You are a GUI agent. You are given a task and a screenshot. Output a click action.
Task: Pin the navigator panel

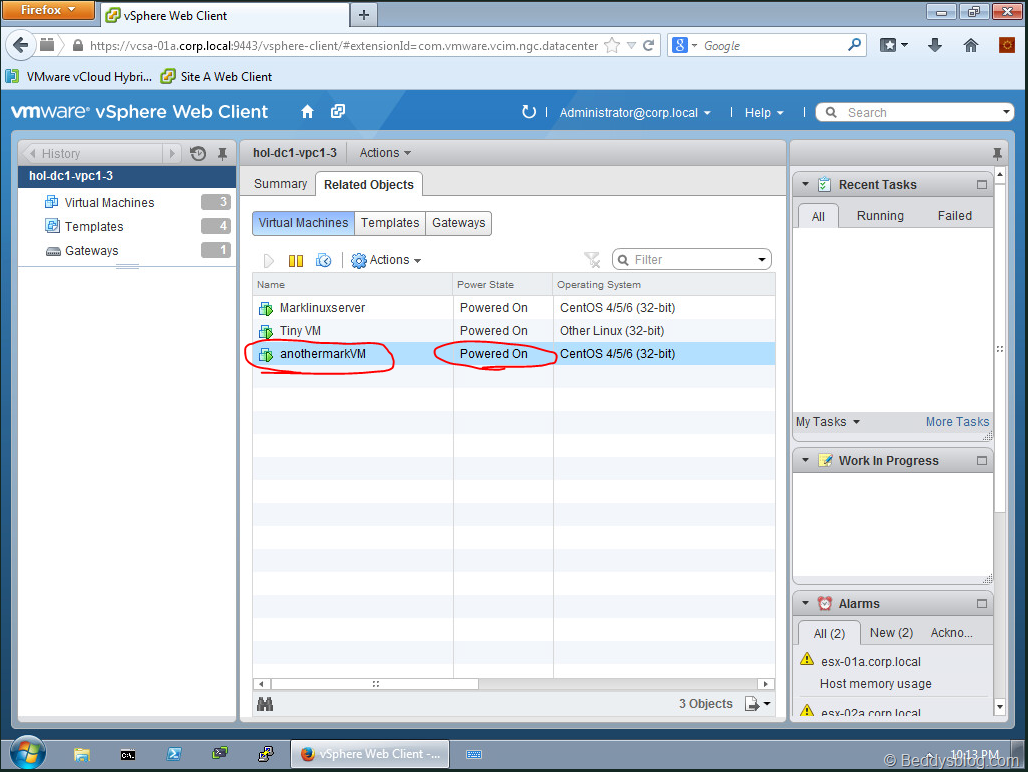click(222, 153)
